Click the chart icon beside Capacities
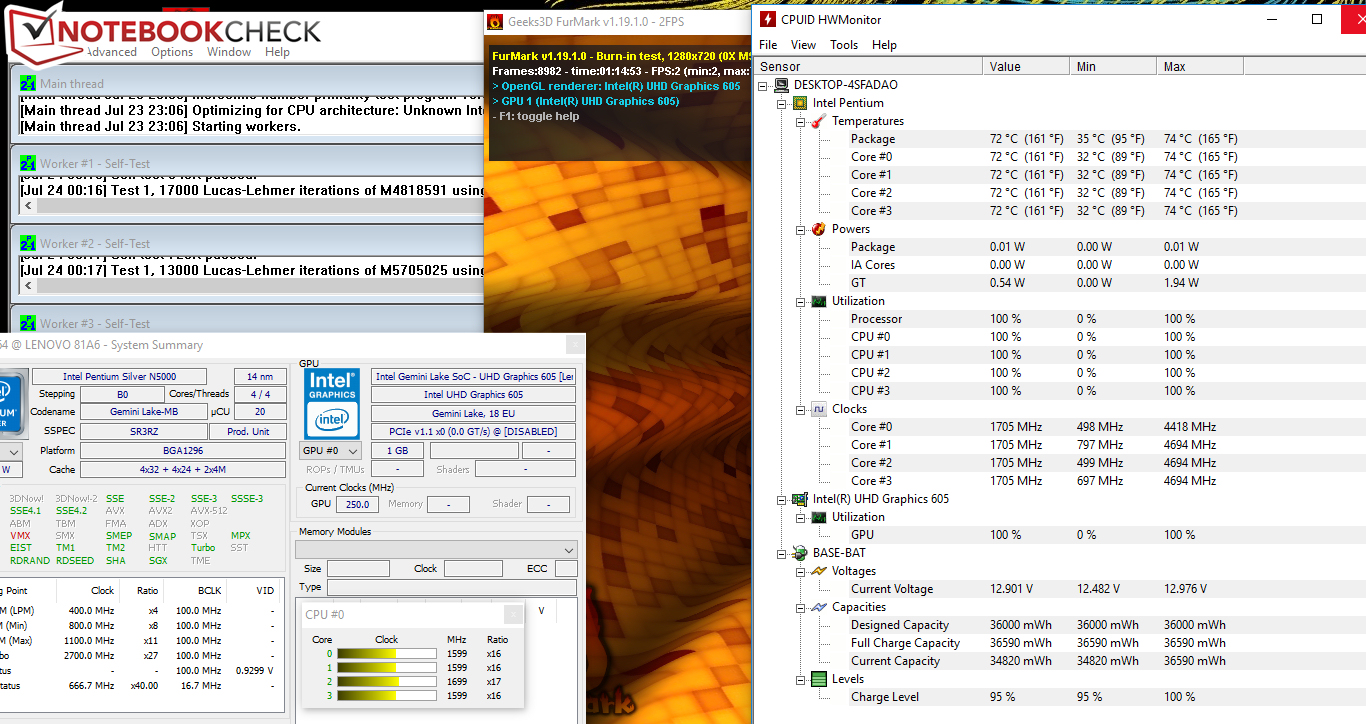1366x724 pixels. pos(818,607)
